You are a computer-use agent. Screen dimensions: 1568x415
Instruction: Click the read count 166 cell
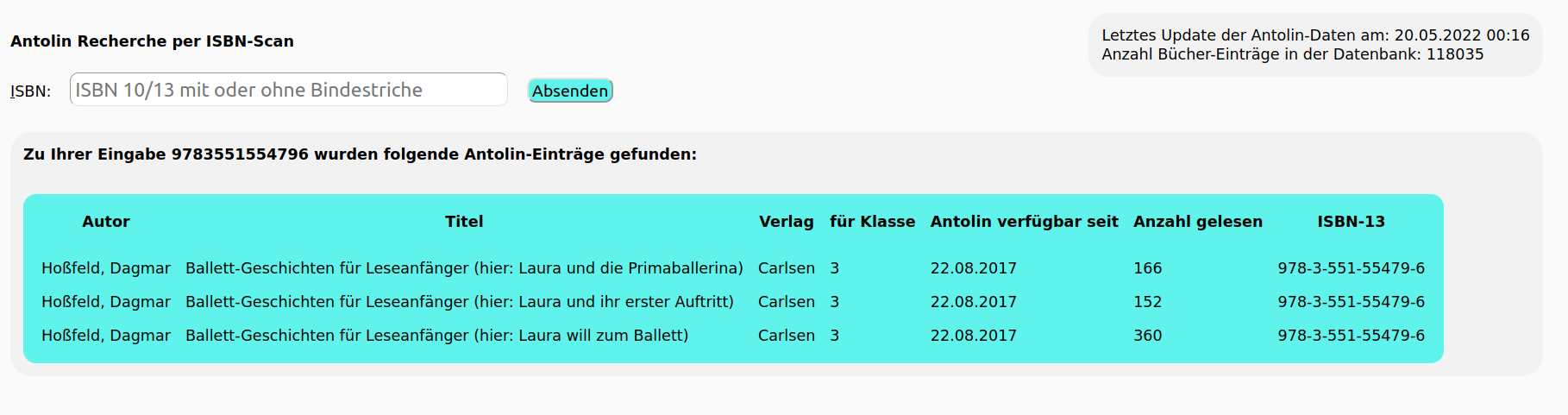1148,268
